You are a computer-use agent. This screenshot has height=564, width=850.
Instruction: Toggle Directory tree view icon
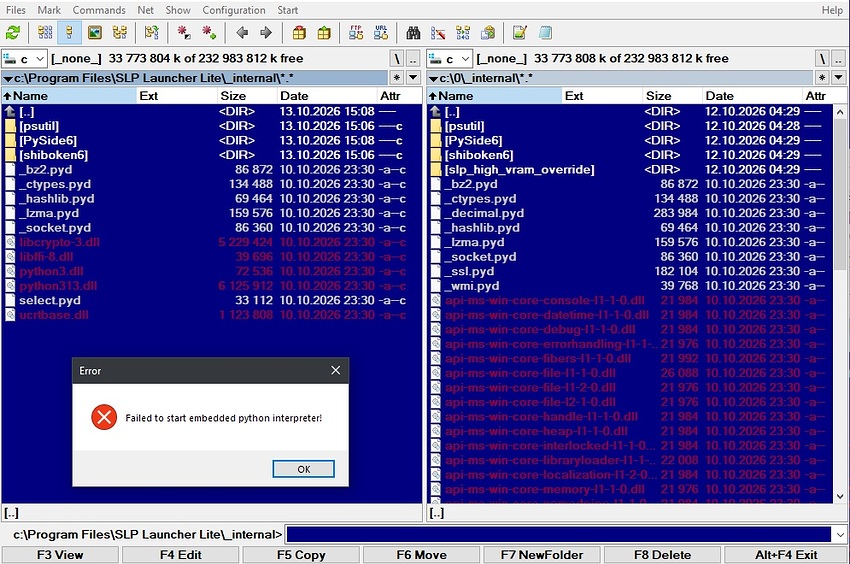[x=119, y=33]
